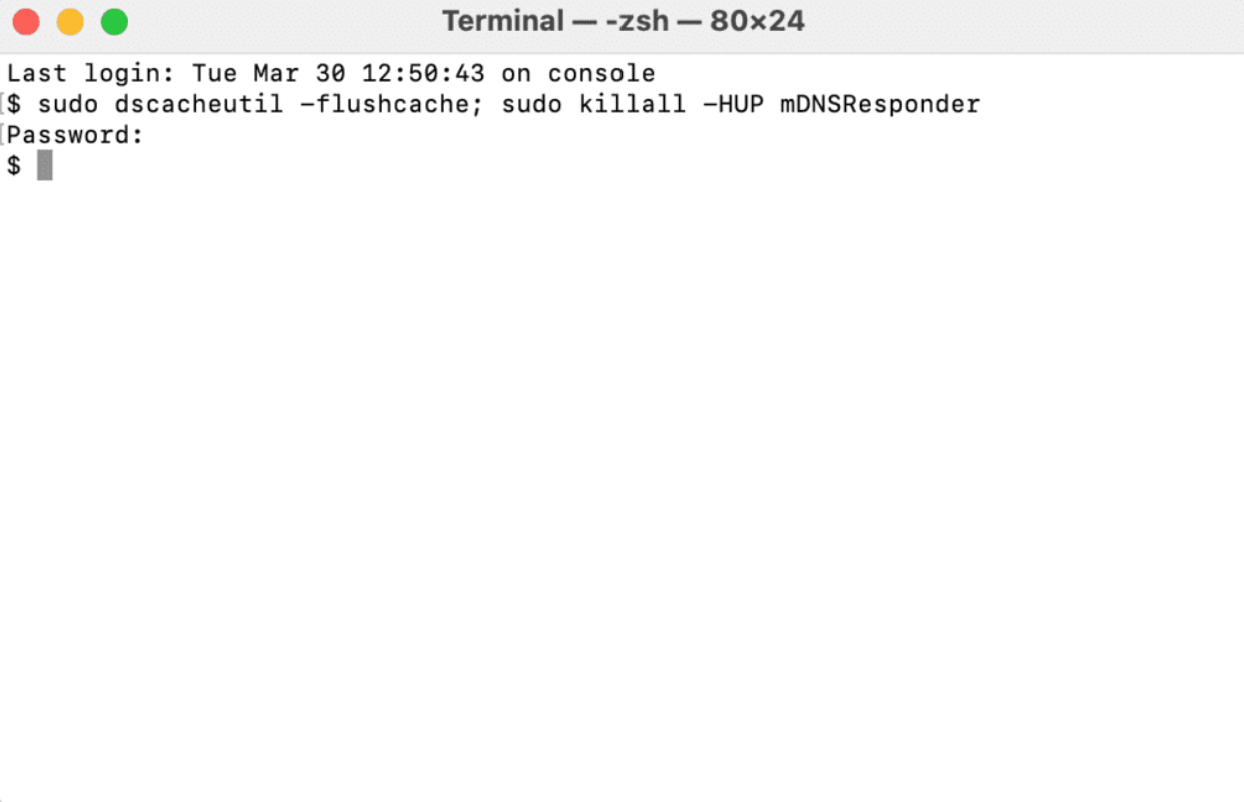Click 'mDNSResponder' at end of command

pyautogui.click(x=880, y=104)
